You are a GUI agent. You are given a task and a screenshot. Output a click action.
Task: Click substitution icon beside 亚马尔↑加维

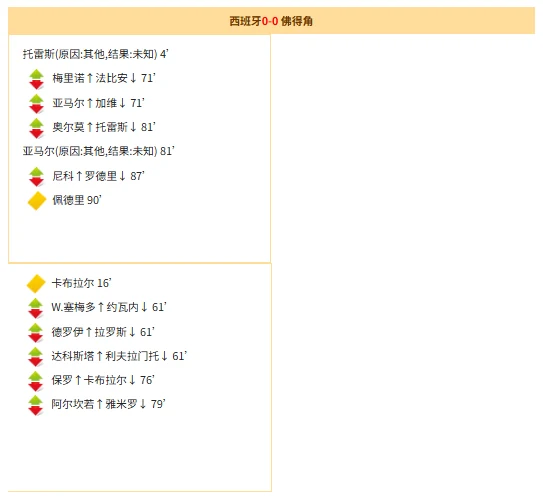click(36, 104)
